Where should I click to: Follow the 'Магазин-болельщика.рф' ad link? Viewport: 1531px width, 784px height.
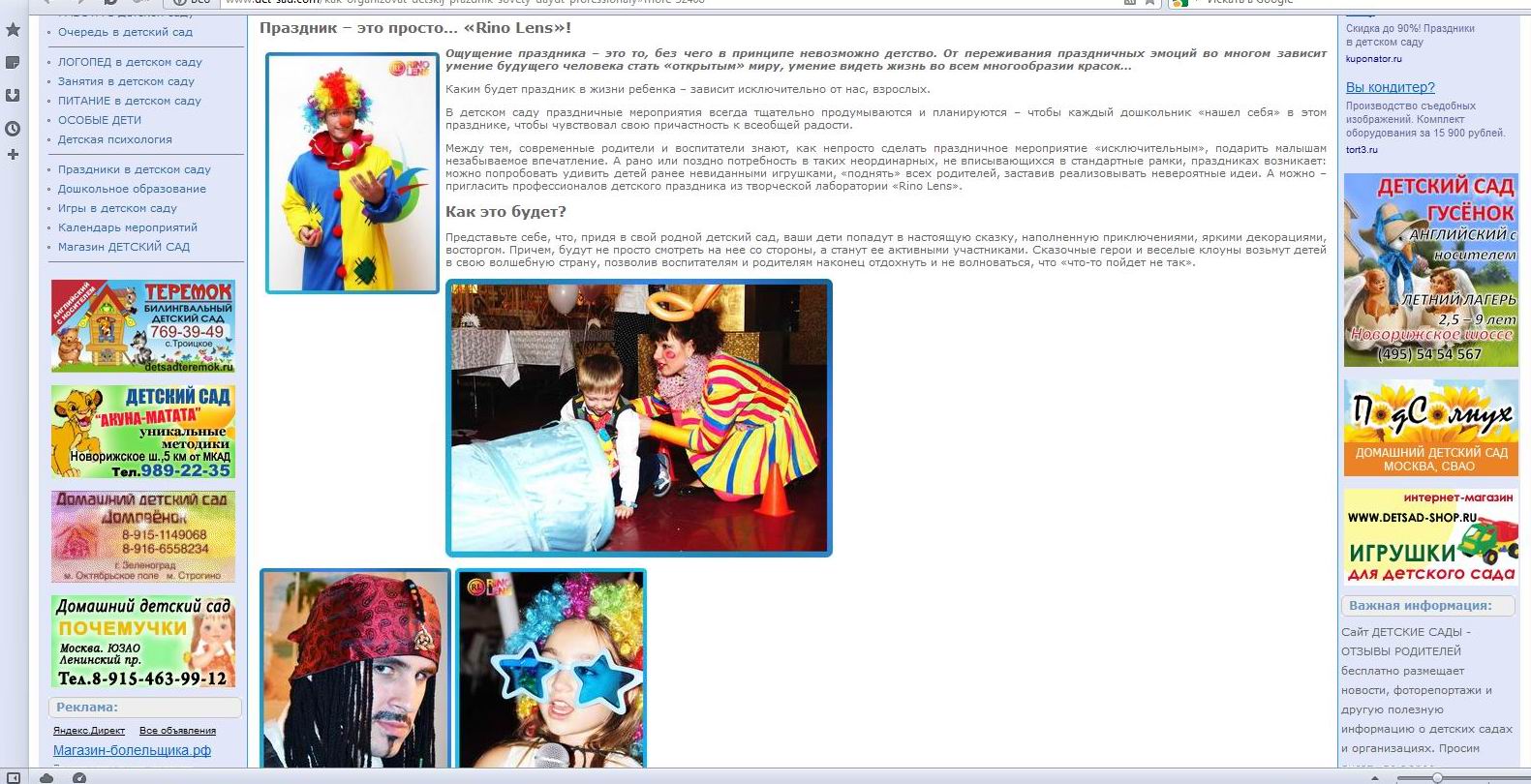tap(132, 750)
